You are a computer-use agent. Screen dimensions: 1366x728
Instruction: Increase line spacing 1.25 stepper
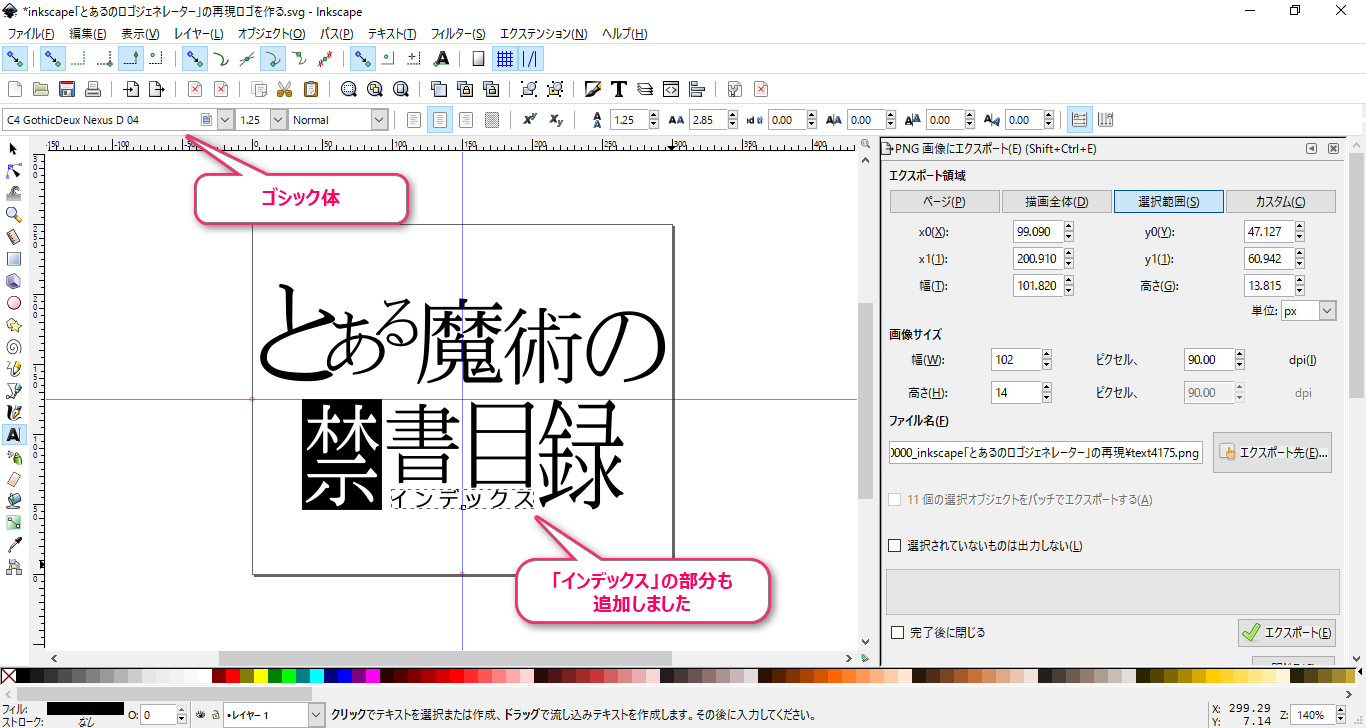[654, 115]
